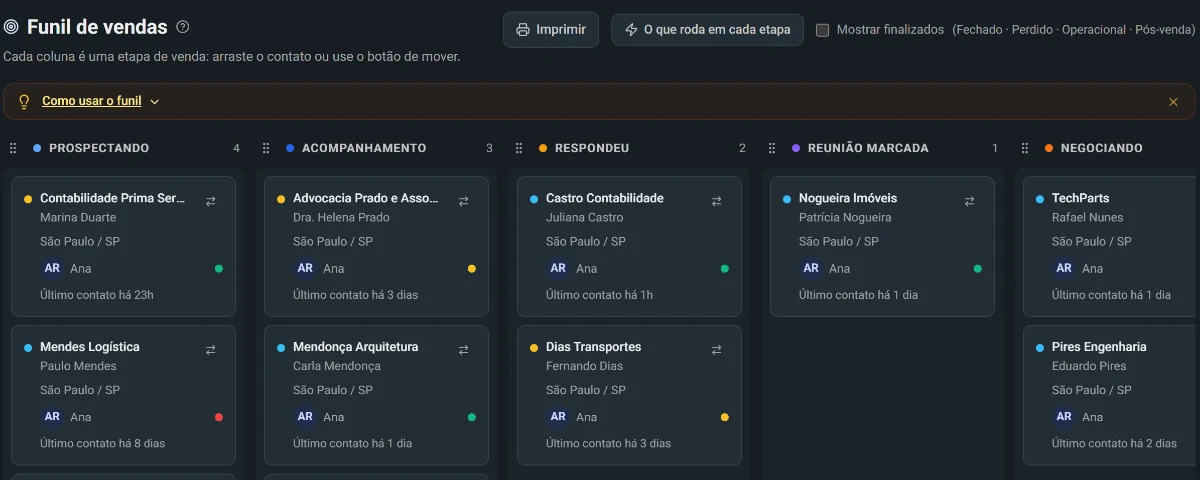The image size is (1200, 480).
Task: Select the PROSPECTANDO column header
Action: click(99, 148)
